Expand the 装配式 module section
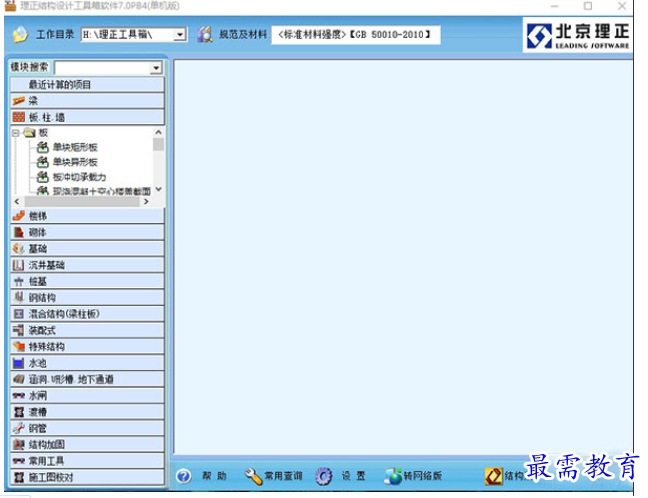This screenshot has width=648, height=498. 87,330
